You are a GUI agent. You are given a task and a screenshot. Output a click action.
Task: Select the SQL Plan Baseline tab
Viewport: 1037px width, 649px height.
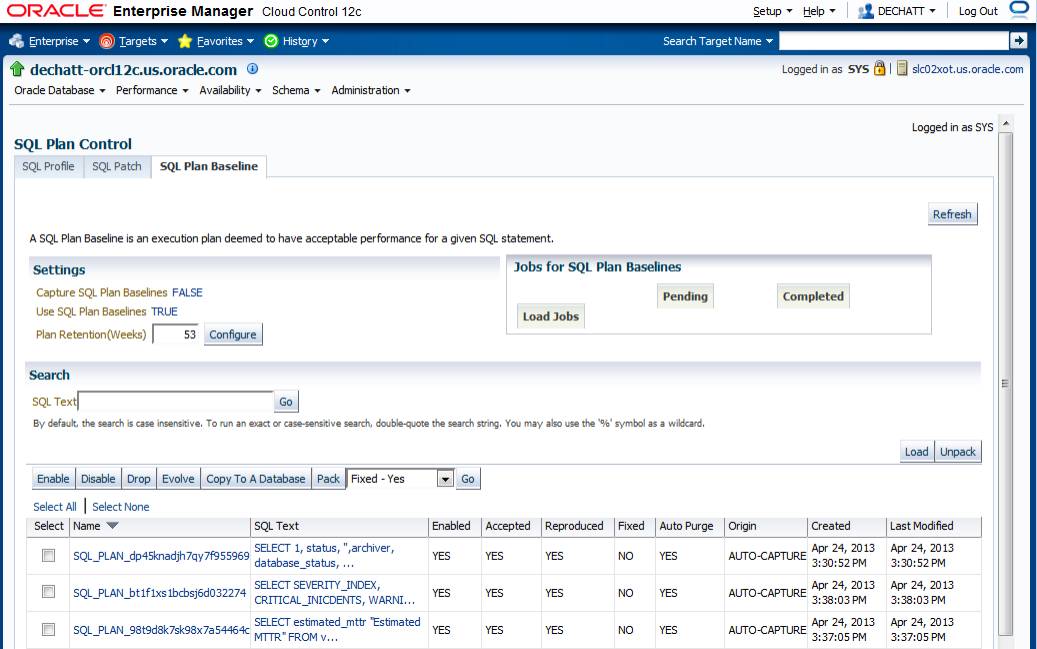click(209, 166)
